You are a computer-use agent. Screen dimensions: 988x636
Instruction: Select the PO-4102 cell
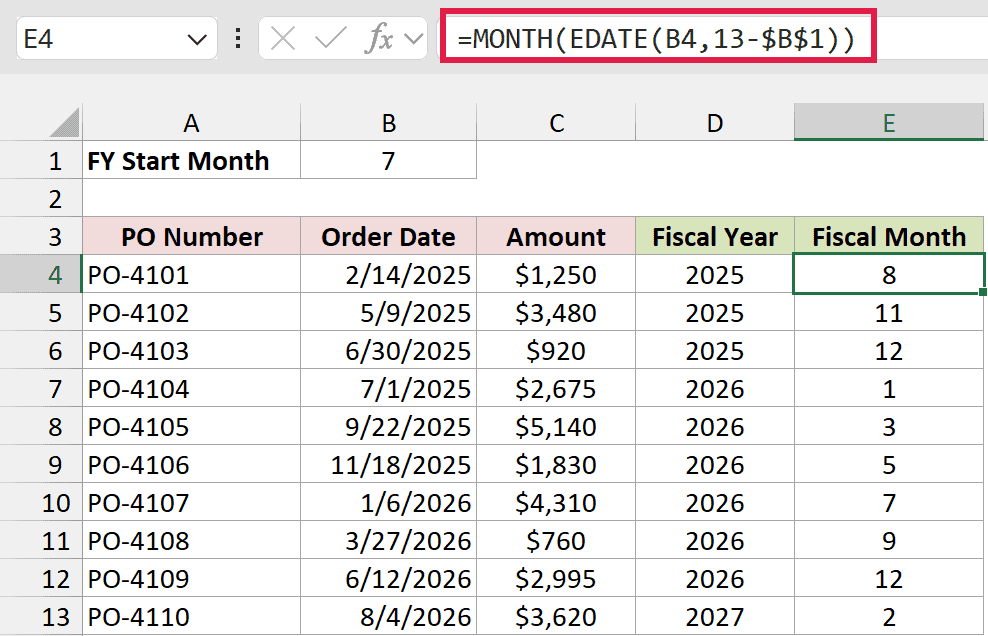coord(192,313)
